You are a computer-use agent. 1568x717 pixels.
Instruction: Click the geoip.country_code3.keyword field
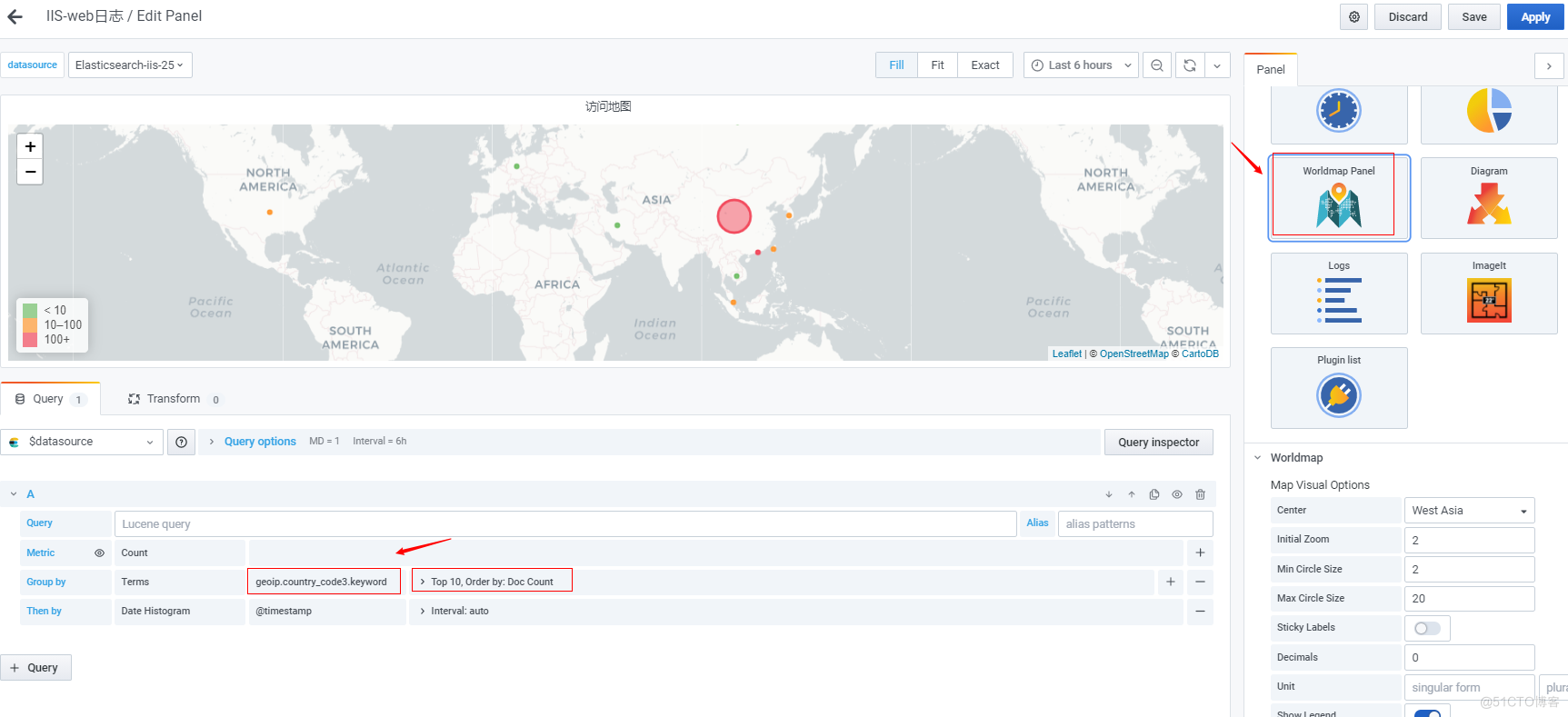coord(324,582)
